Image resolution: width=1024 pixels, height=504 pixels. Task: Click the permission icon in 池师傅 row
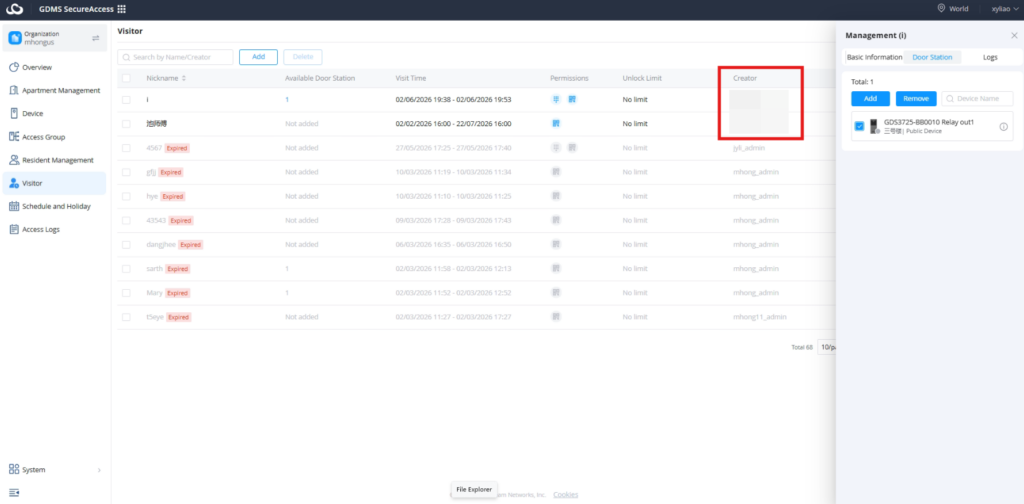[556, 123]
